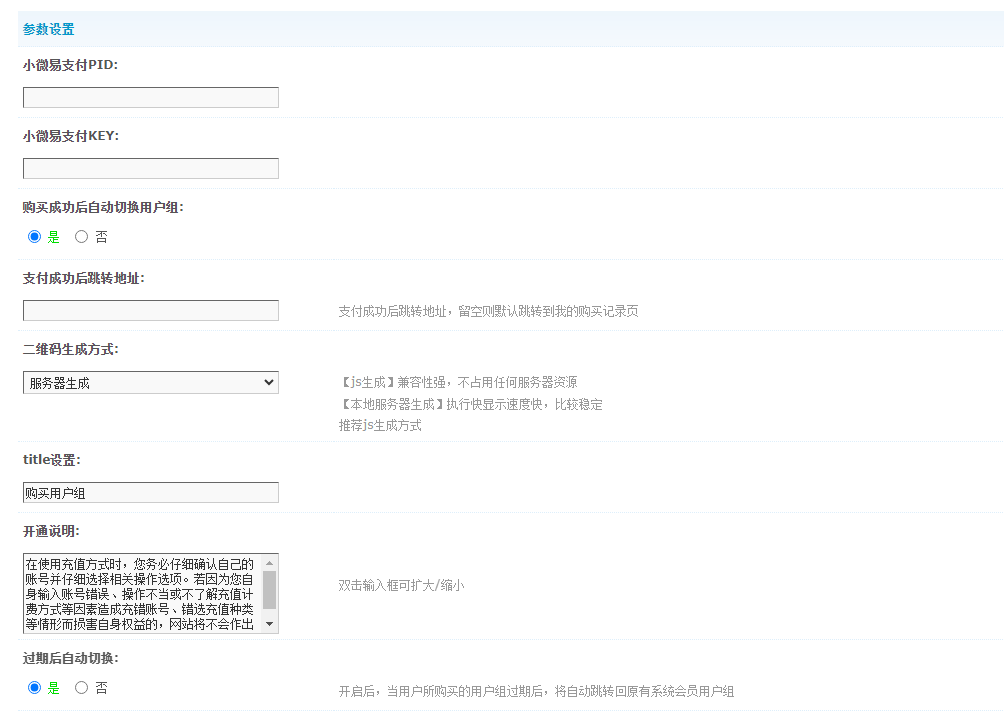Screen dimensions: 1004x721
Task: Click the title设置 field containing 购买用户组
Action: pyautogui.click(x=150, y=493)
